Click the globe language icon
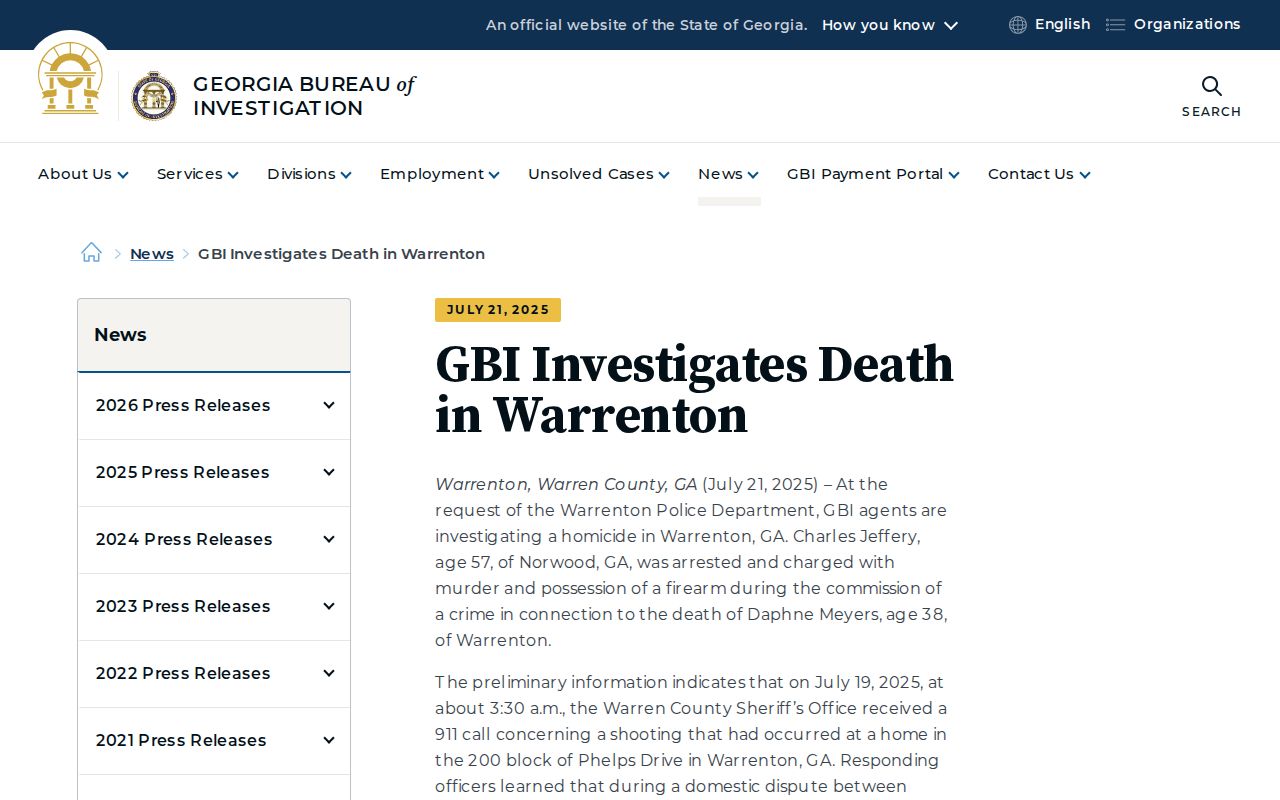 coord(1018,25)
